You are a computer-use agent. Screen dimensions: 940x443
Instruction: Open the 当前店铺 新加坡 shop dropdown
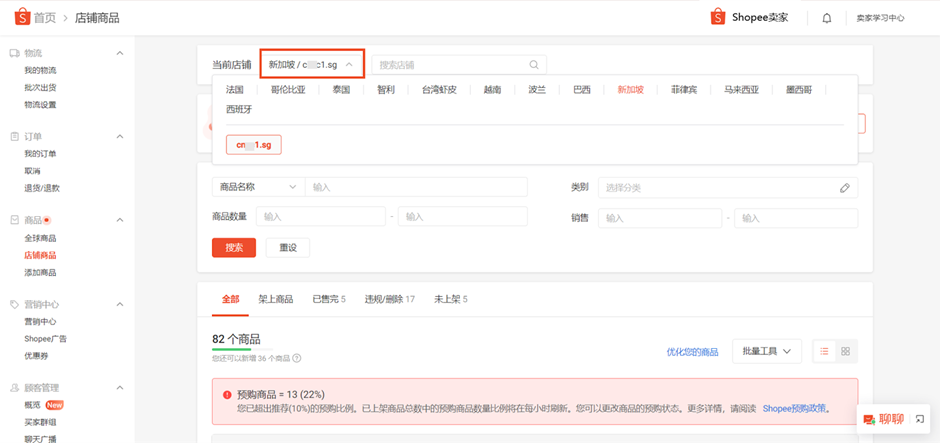pyautogui.click(x=312, y=64)
